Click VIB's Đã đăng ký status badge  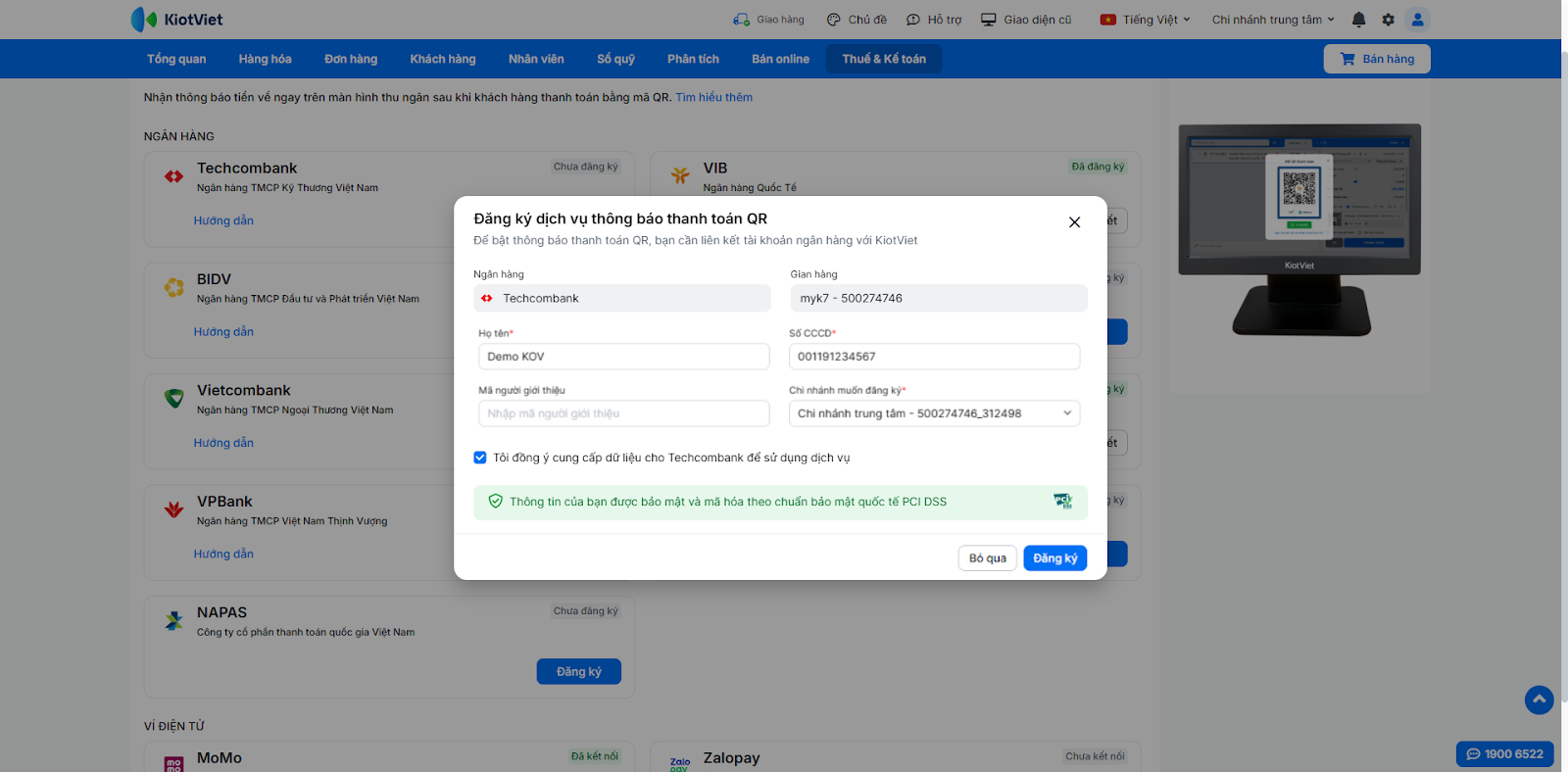[1098, 167]
